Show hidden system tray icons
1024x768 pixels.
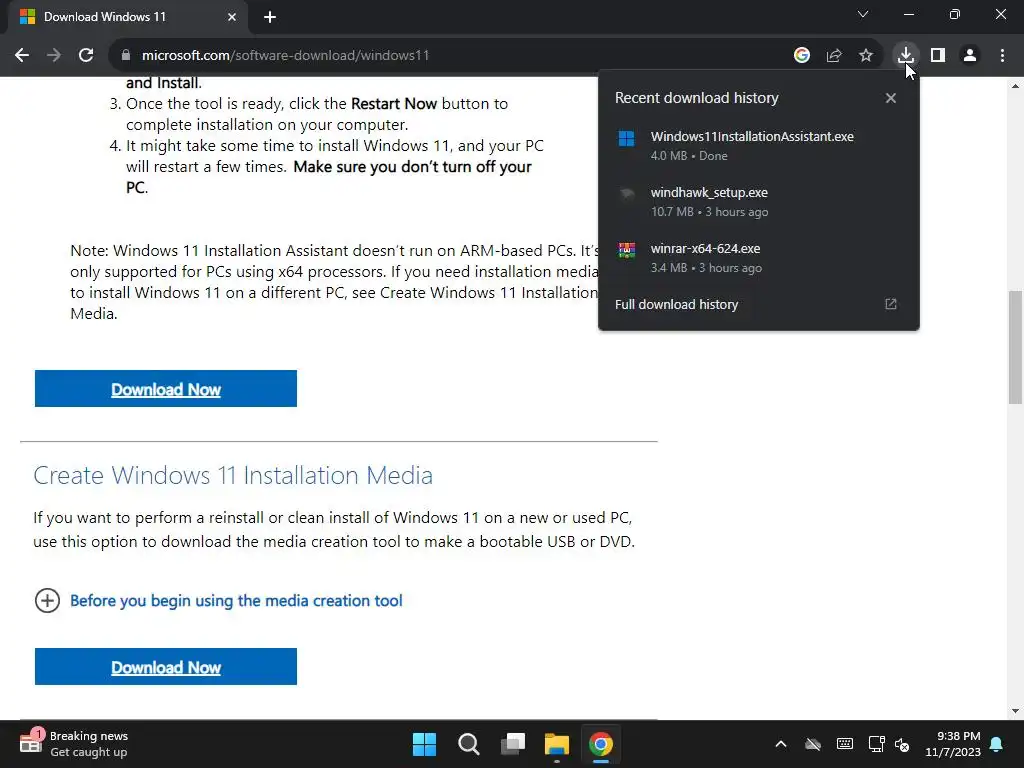[781, 744]
